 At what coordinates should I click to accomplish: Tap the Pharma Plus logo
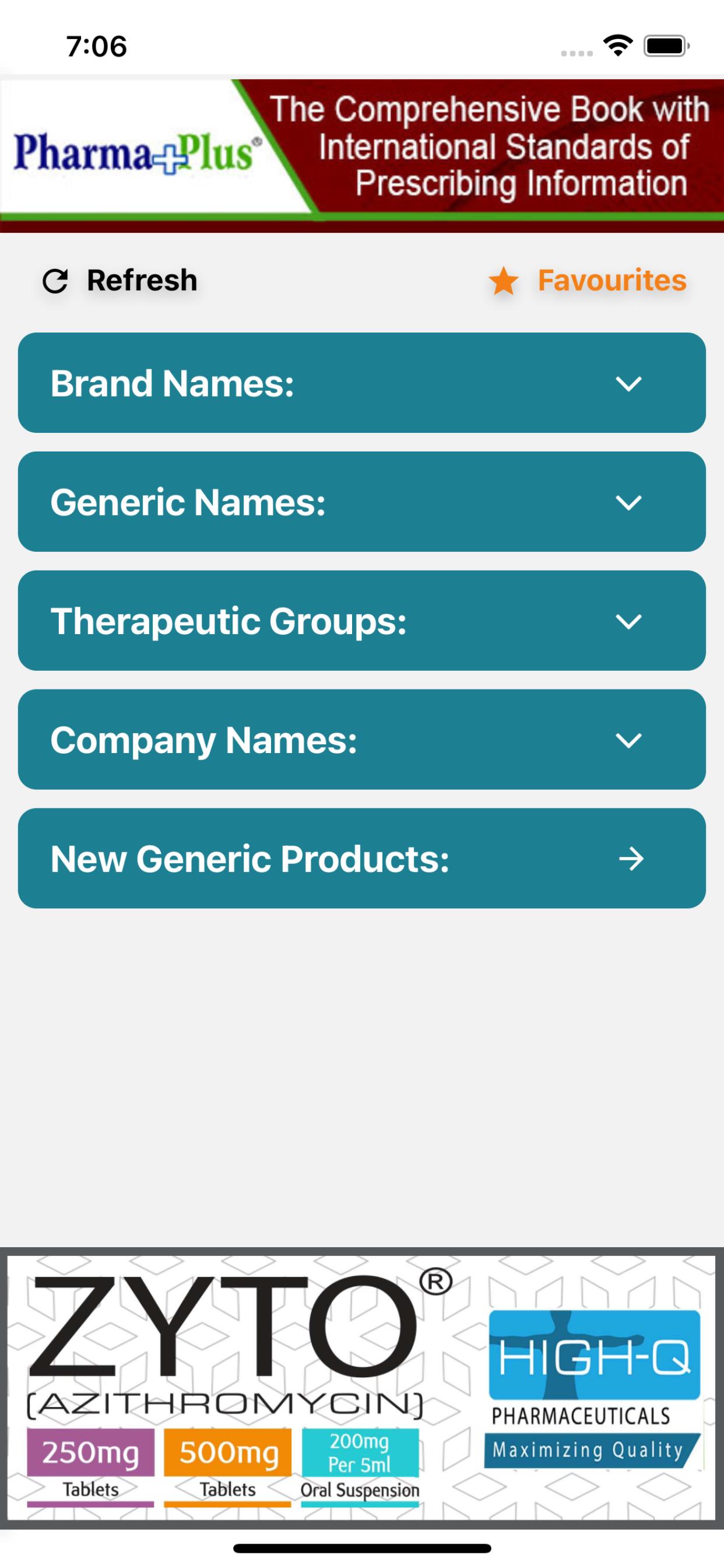pos(137,152)
